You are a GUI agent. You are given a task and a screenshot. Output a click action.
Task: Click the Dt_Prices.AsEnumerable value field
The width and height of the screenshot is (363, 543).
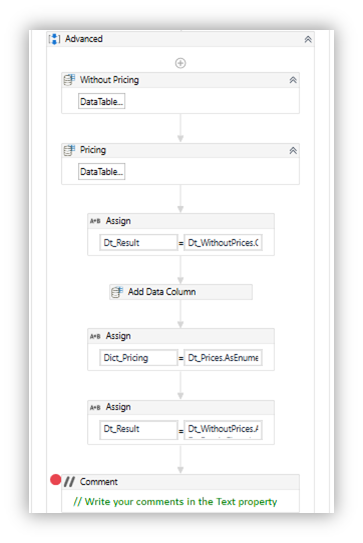(x=223, y=358)
